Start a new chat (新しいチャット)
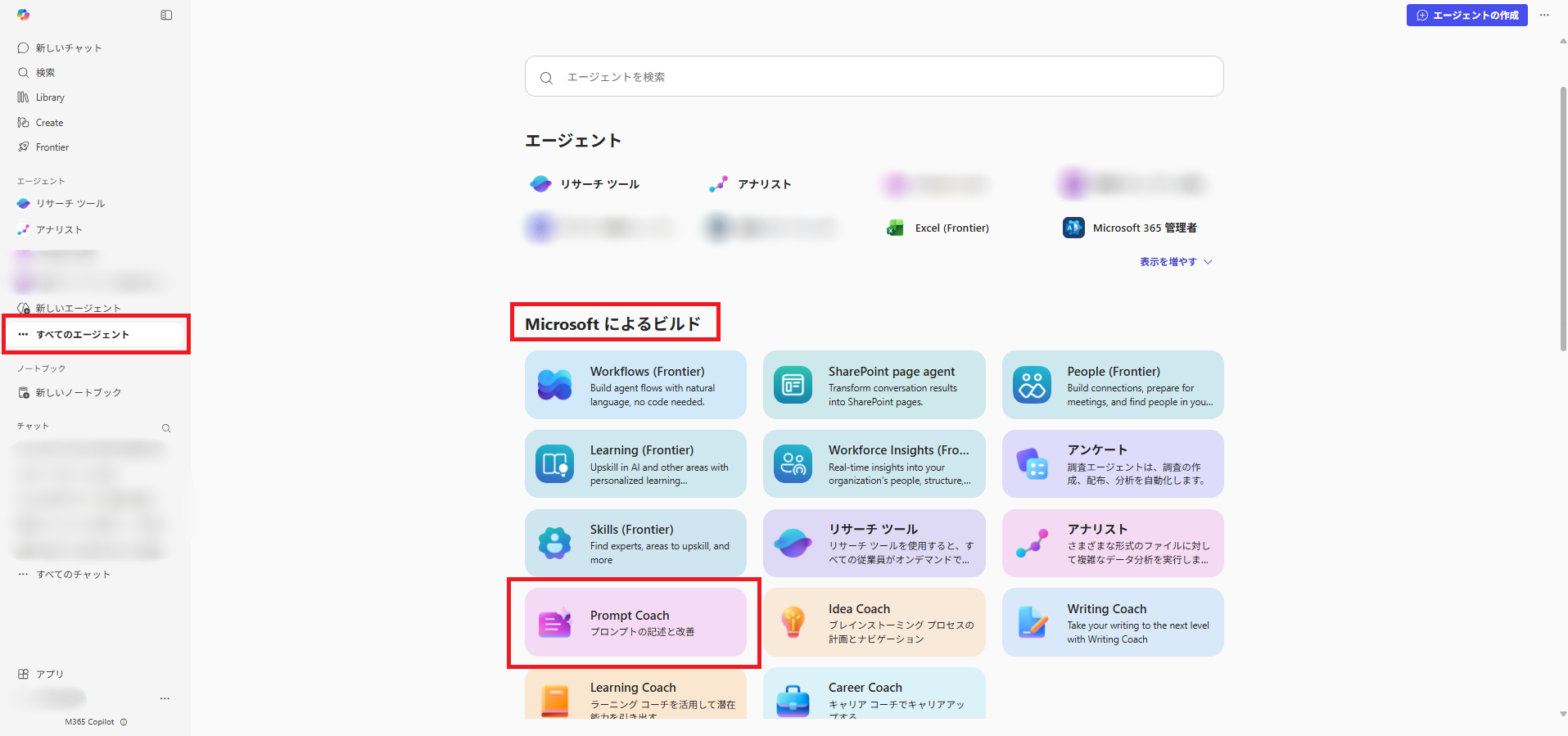 [59, 48]
